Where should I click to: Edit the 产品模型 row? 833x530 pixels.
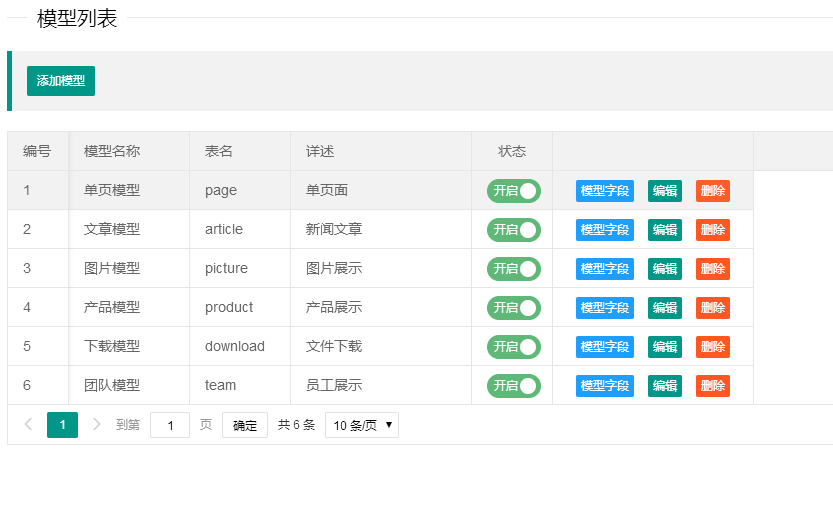664,308
